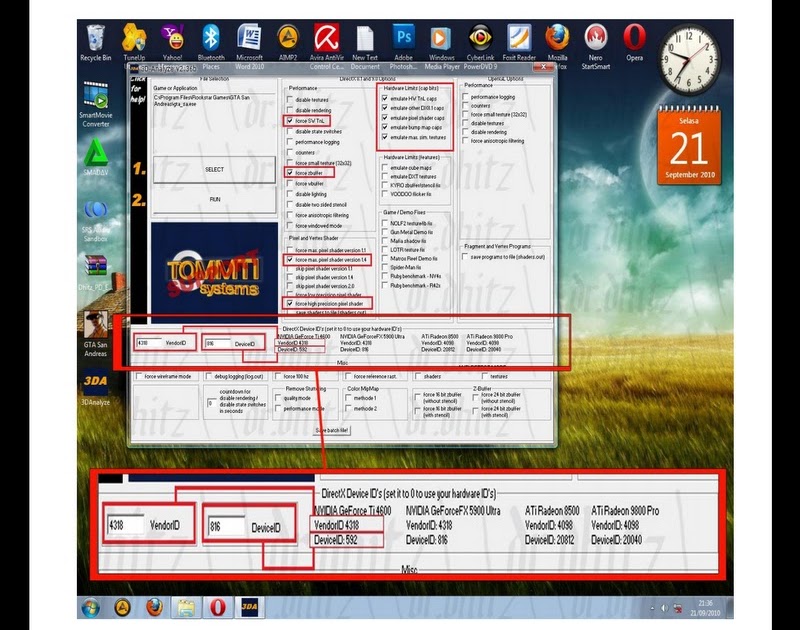This screenshot has height=630, width=800.
Task: Open Avira AntiVir Control Center icon
Action: tap(327, 46)
